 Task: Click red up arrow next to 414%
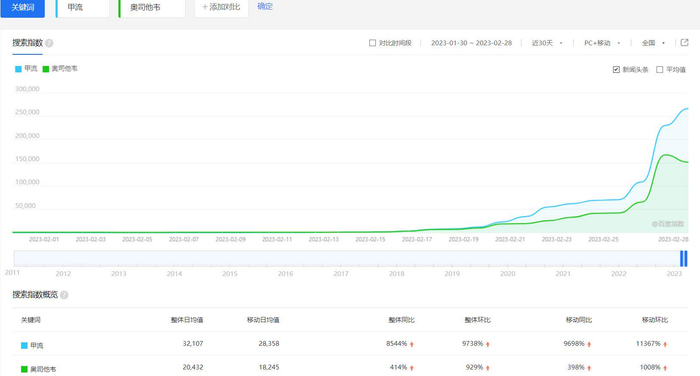coord(412,368)
